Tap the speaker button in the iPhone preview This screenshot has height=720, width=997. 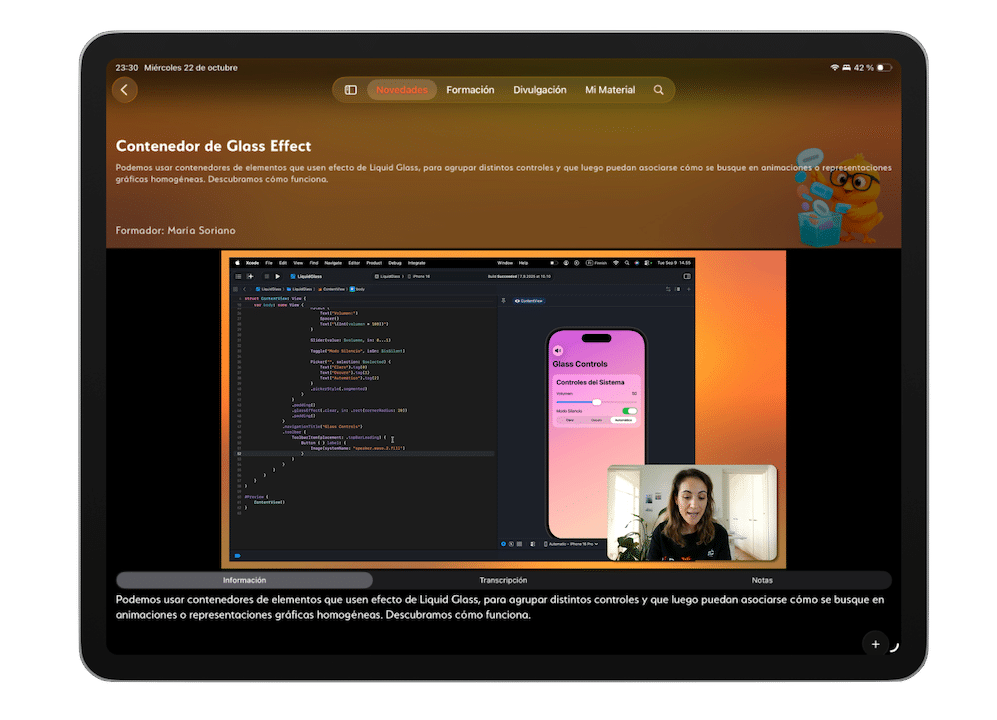tap(558, 350)
